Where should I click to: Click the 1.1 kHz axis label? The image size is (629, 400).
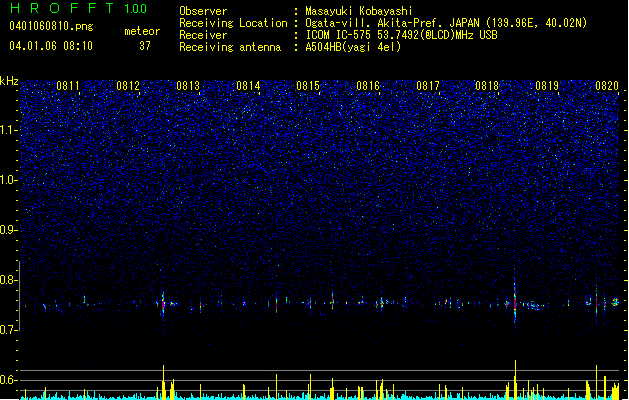tap(8, 130)
